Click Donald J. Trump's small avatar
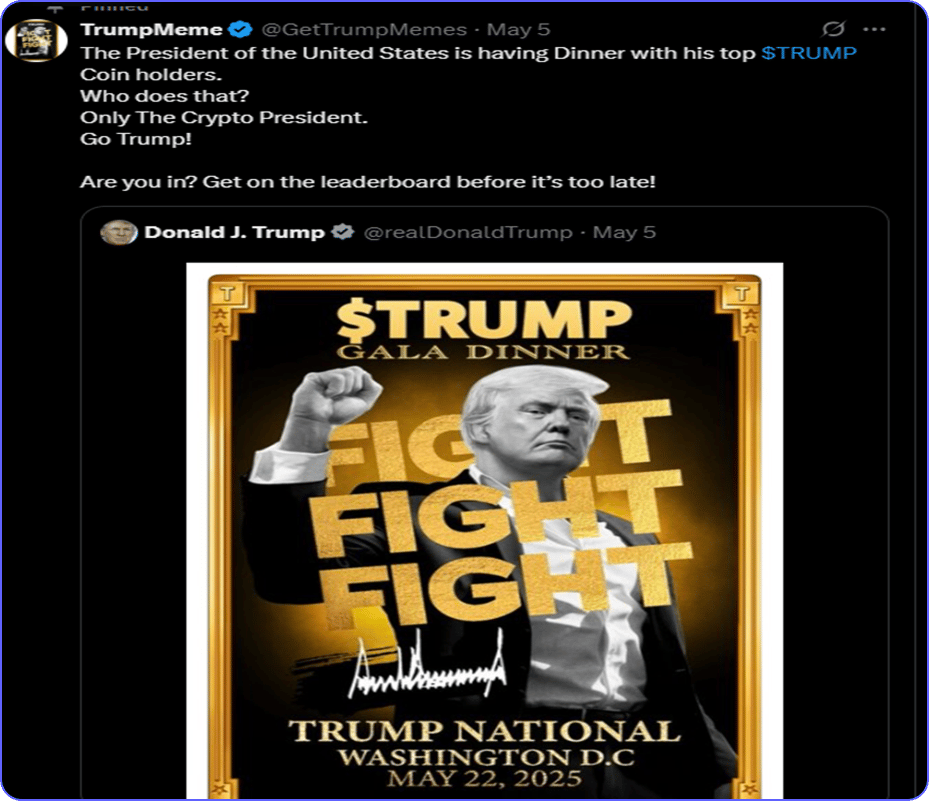929x801 pixels. point(118,232)
